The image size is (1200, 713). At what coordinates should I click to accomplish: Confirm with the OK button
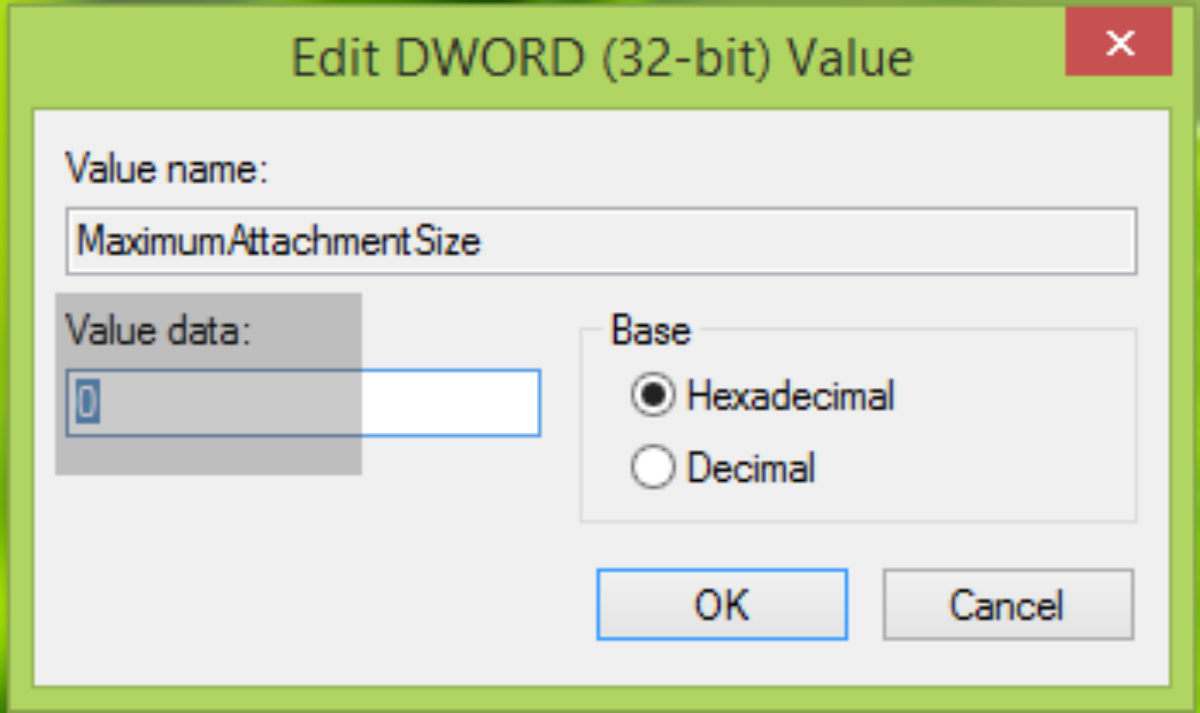[722, 605]
